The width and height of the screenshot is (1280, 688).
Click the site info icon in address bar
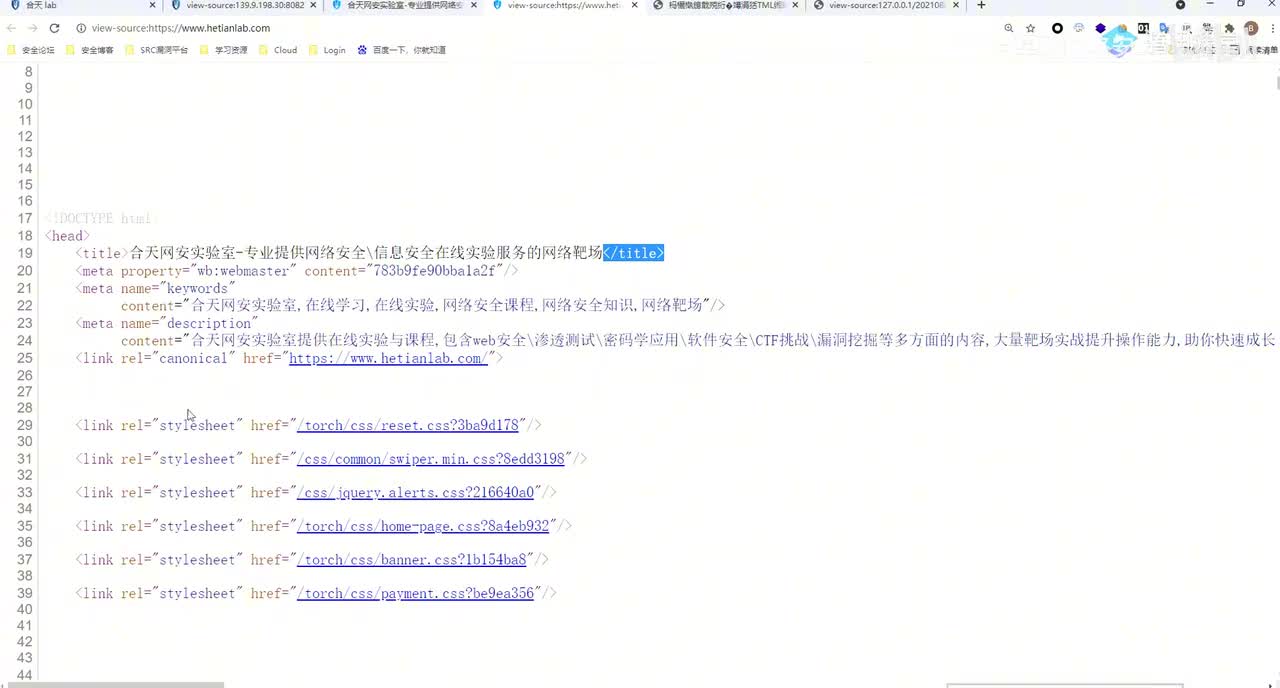point(81,28)
